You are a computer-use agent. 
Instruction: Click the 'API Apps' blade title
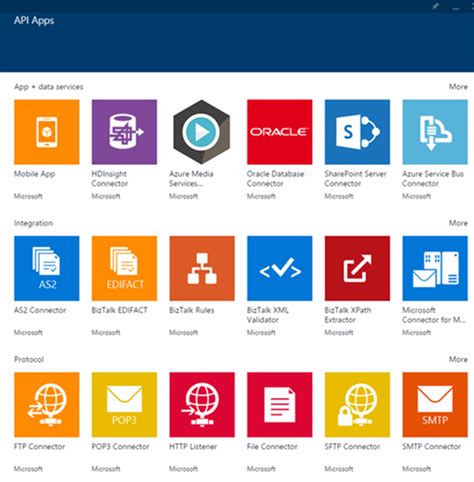coord(34,21)
